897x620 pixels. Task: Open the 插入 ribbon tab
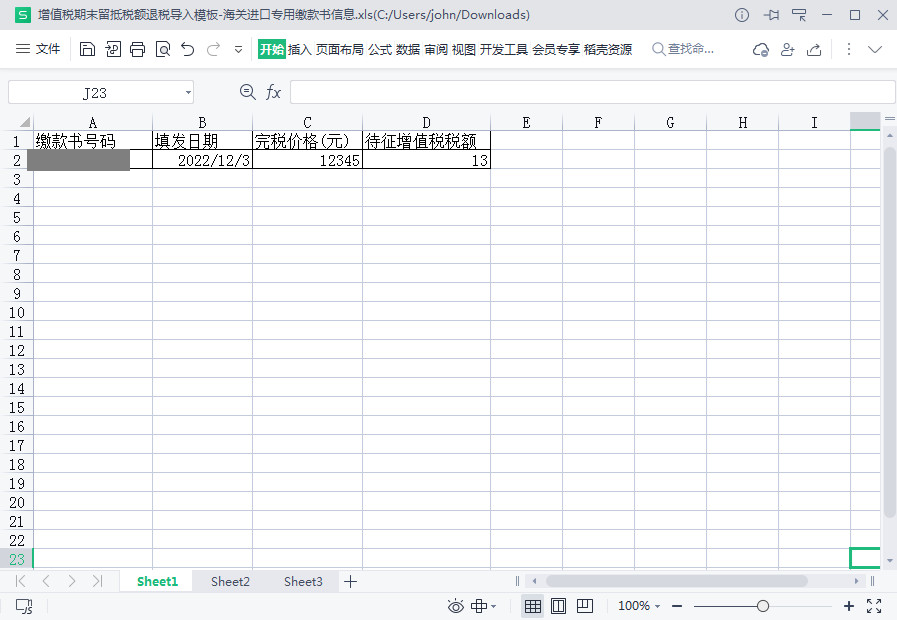coord(299,49)
